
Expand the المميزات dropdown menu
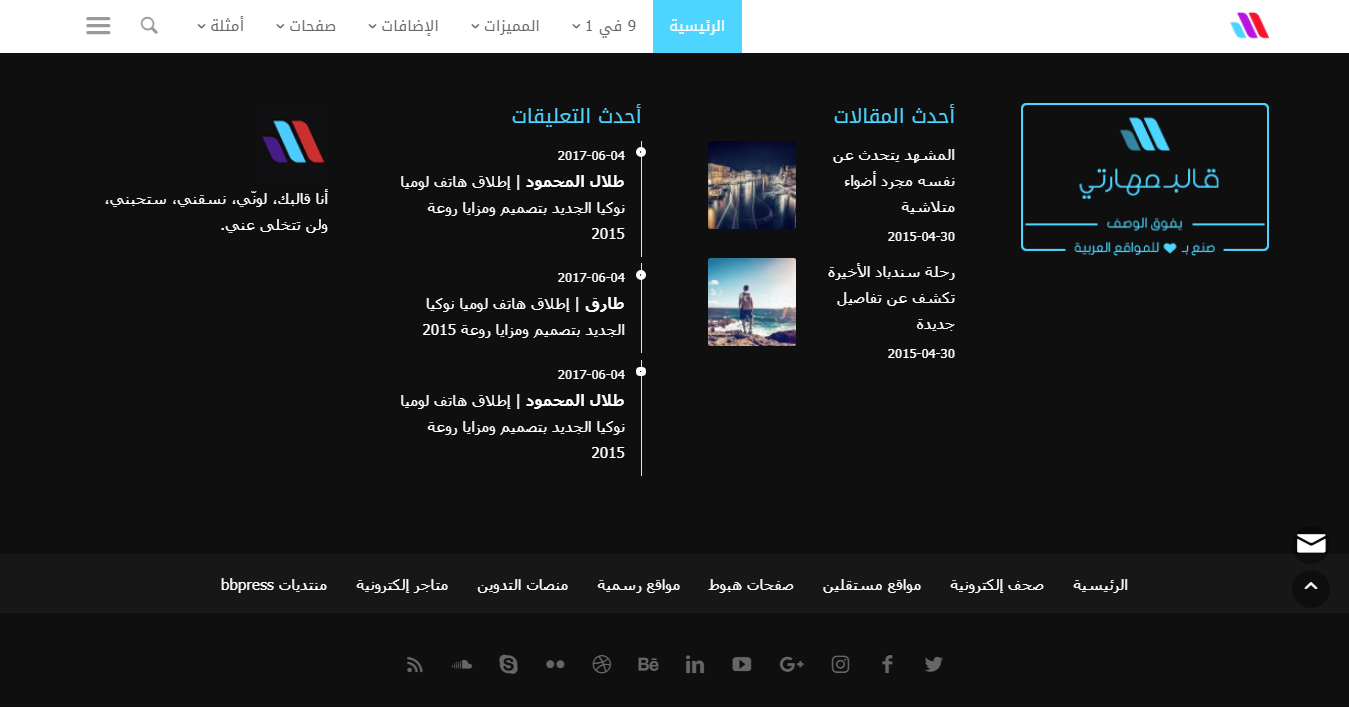pos(505,26)
